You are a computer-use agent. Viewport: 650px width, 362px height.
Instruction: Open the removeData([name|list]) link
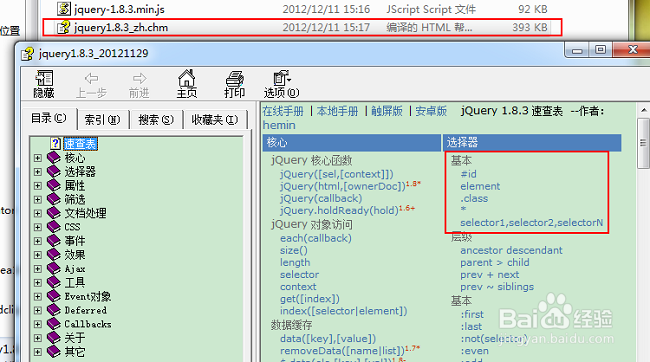click(x=342, y=351)
